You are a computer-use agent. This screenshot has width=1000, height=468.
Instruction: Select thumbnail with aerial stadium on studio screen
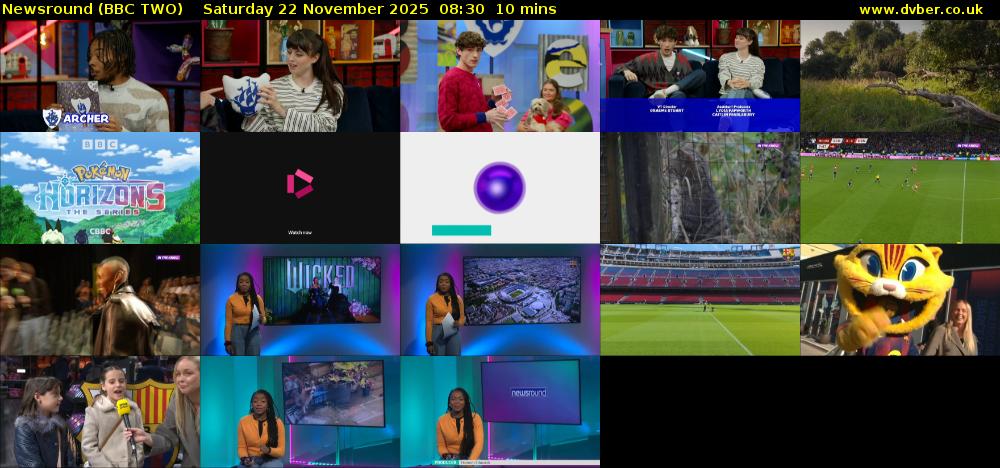coord(500,300)
